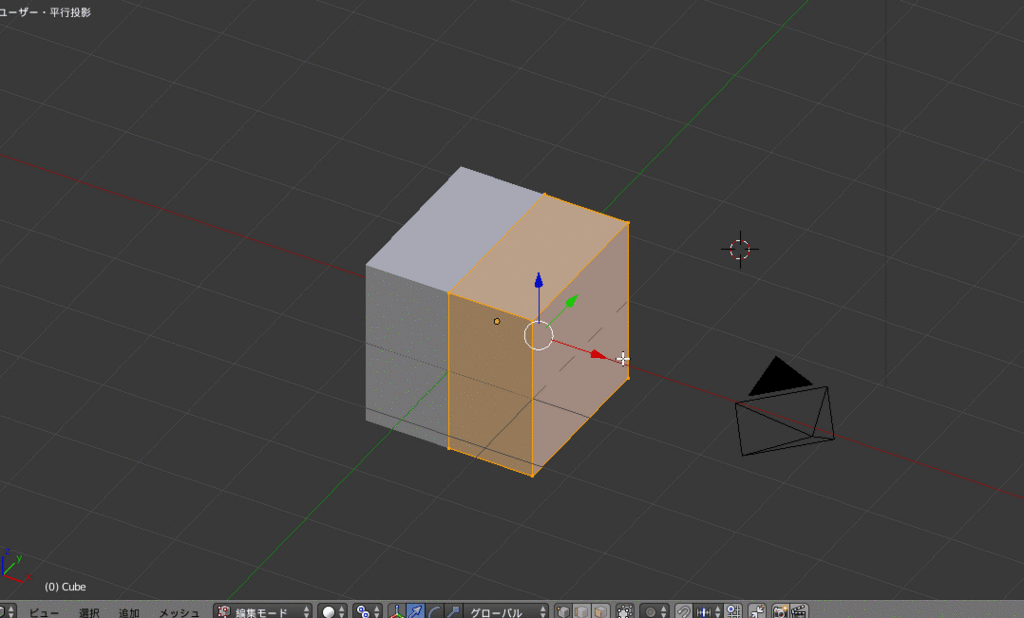Open the 選択 menu

point(89,613)
